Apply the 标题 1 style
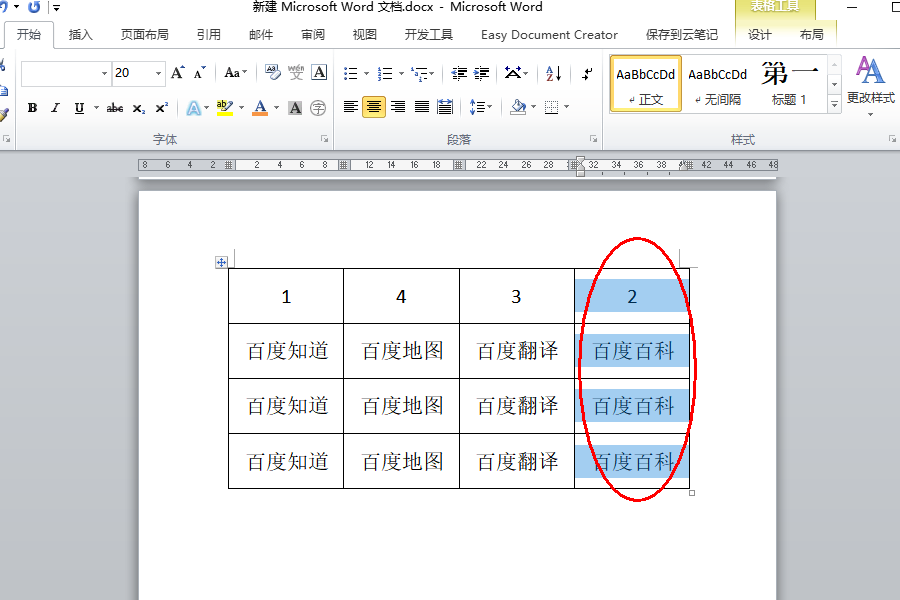This screenshot has height=600, width=900. (x=790, y=84)
